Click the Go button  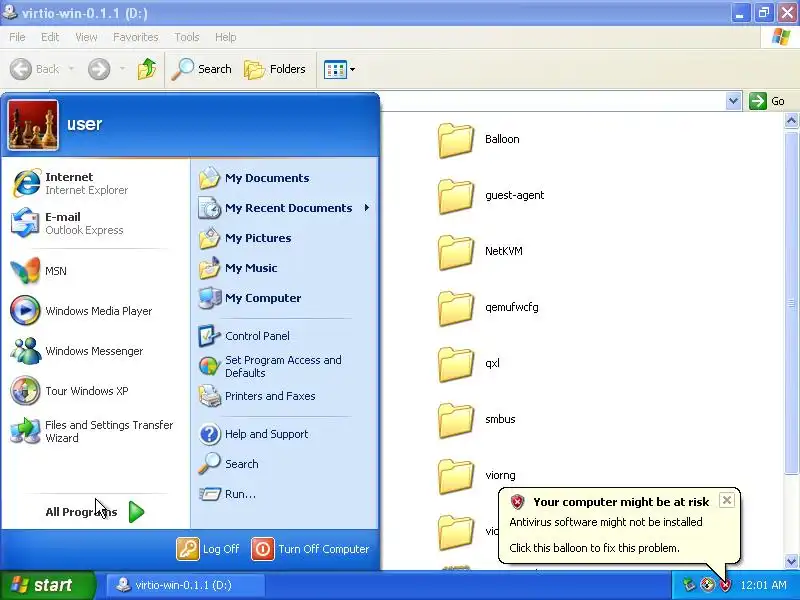767,101
